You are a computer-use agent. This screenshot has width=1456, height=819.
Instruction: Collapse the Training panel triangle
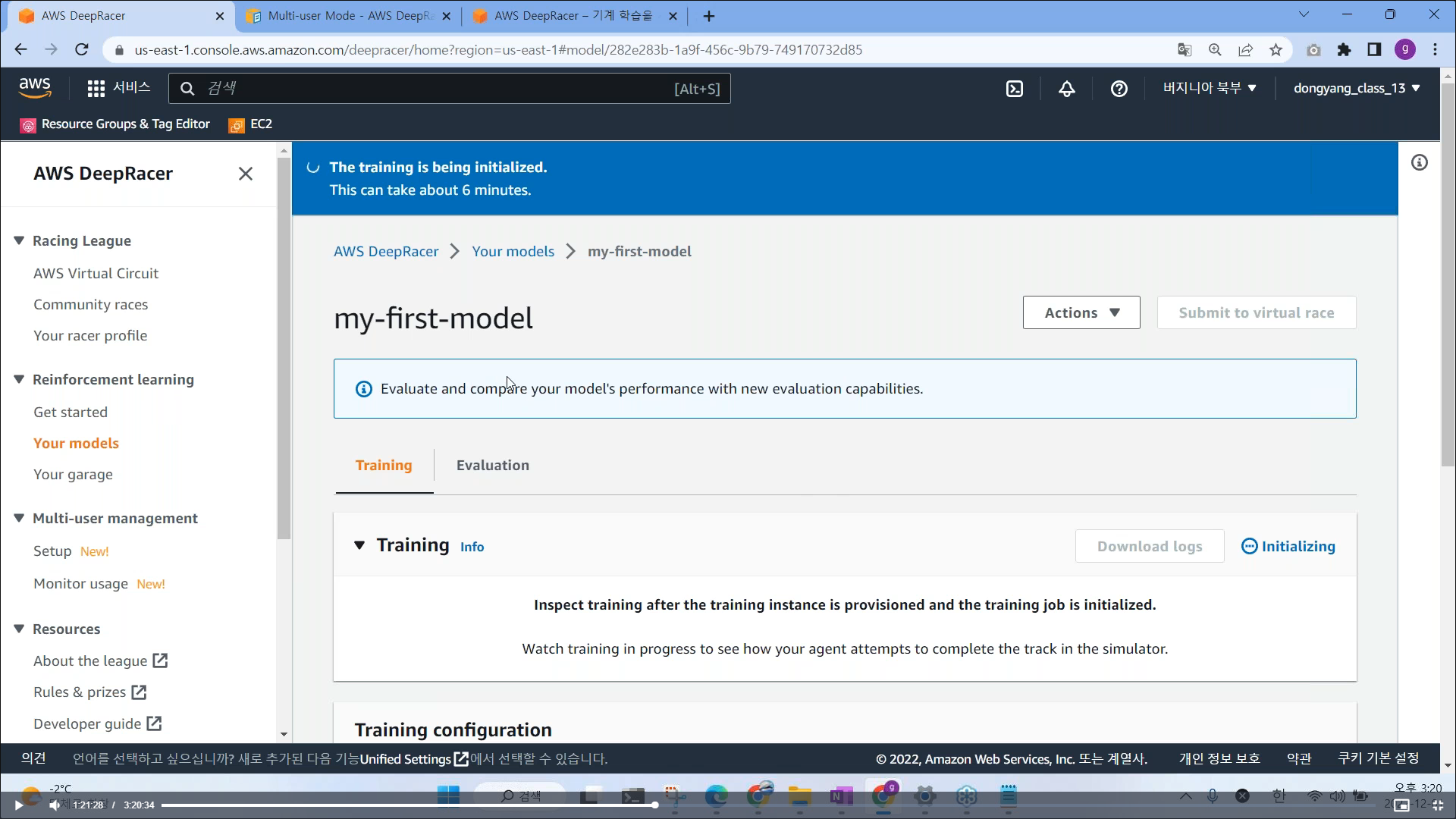point(359,545)
